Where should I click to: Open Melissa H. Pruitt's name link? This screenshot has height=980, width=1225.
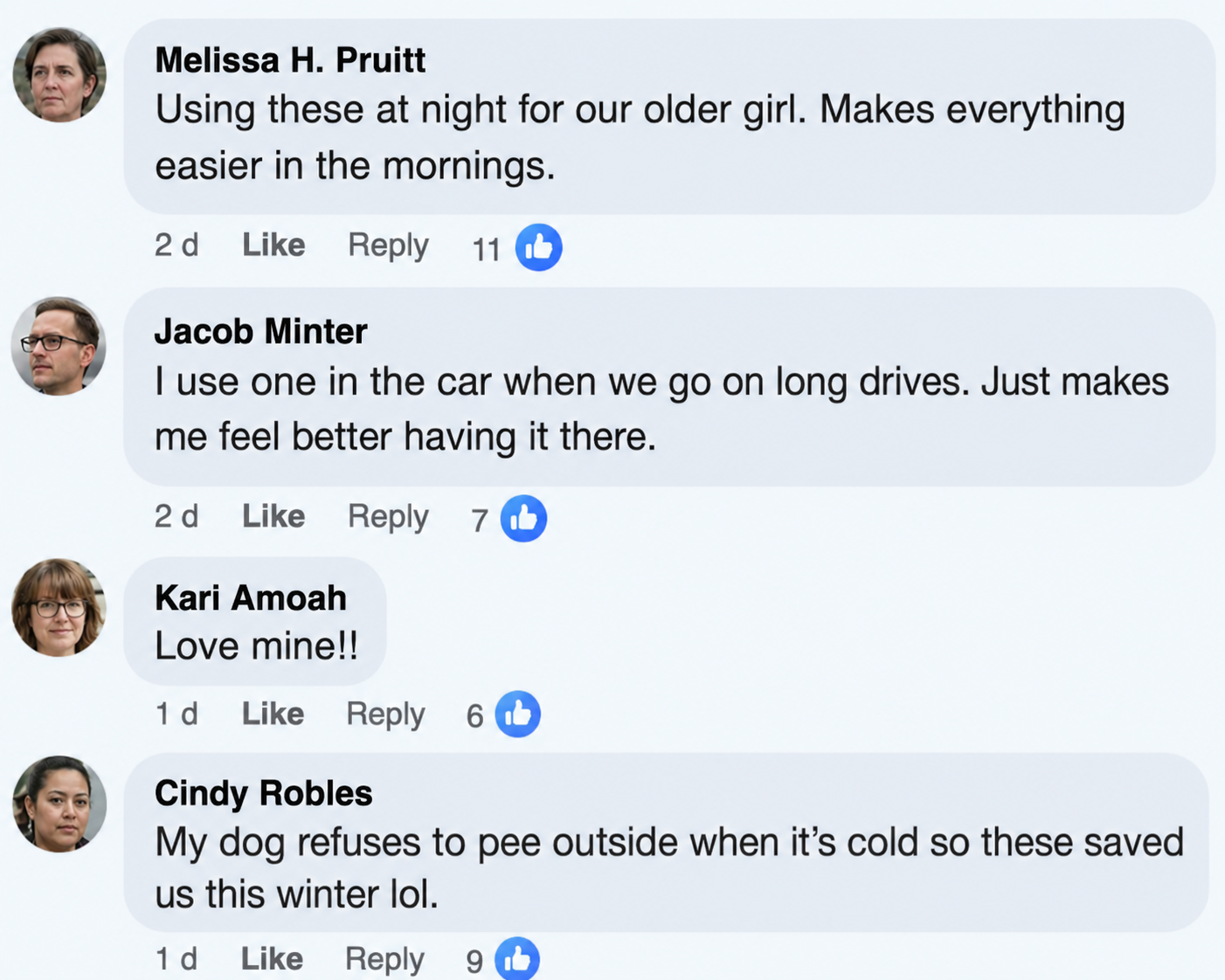coord(290,60)
